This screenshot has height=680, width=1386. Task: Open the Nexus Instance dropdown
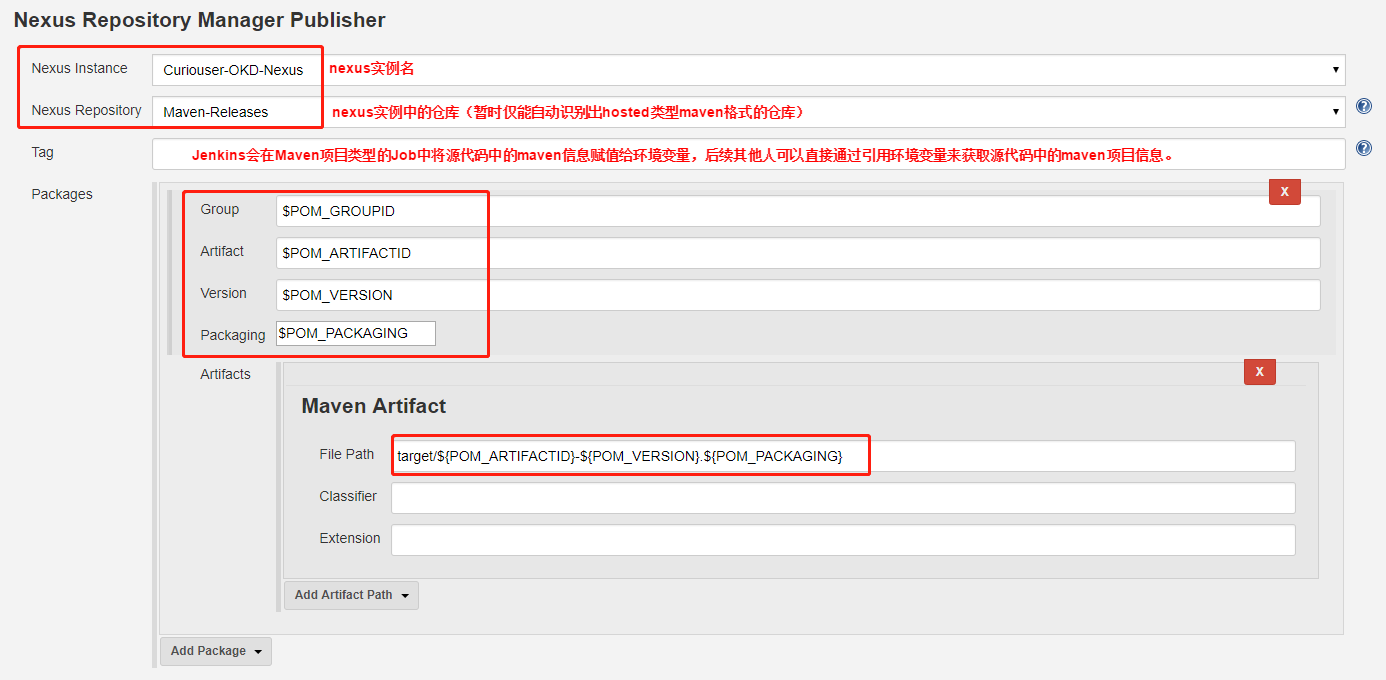[749, 70]
